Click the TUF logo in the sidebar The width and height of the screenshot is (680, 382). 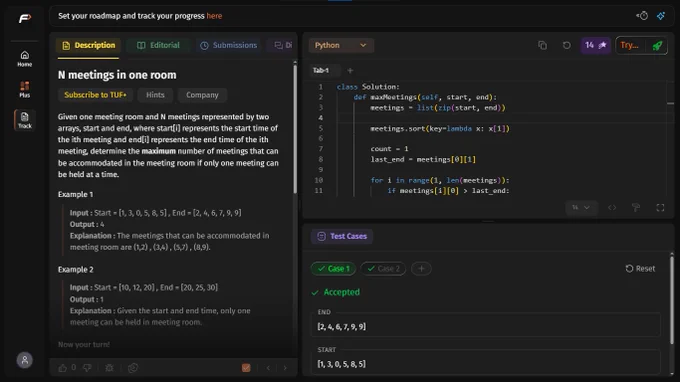tap(25, 18)
